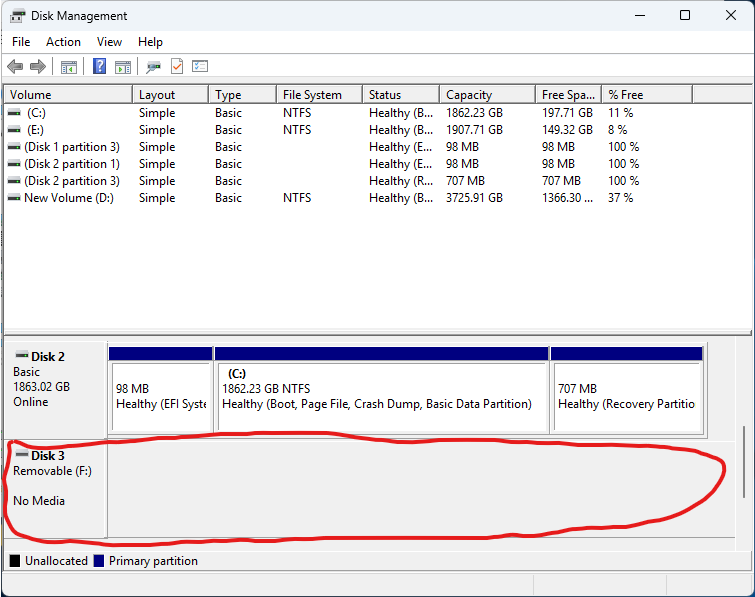755x597 pixels.
Task: Toggle the Show/Hide Action Pane toolbar icon
Action: 123,67
